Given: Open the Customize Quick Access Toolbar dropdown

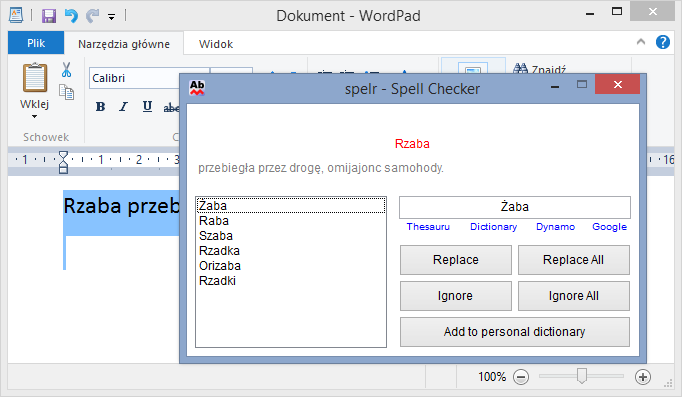Looking at the screenshot, I should tap(111, 17).
